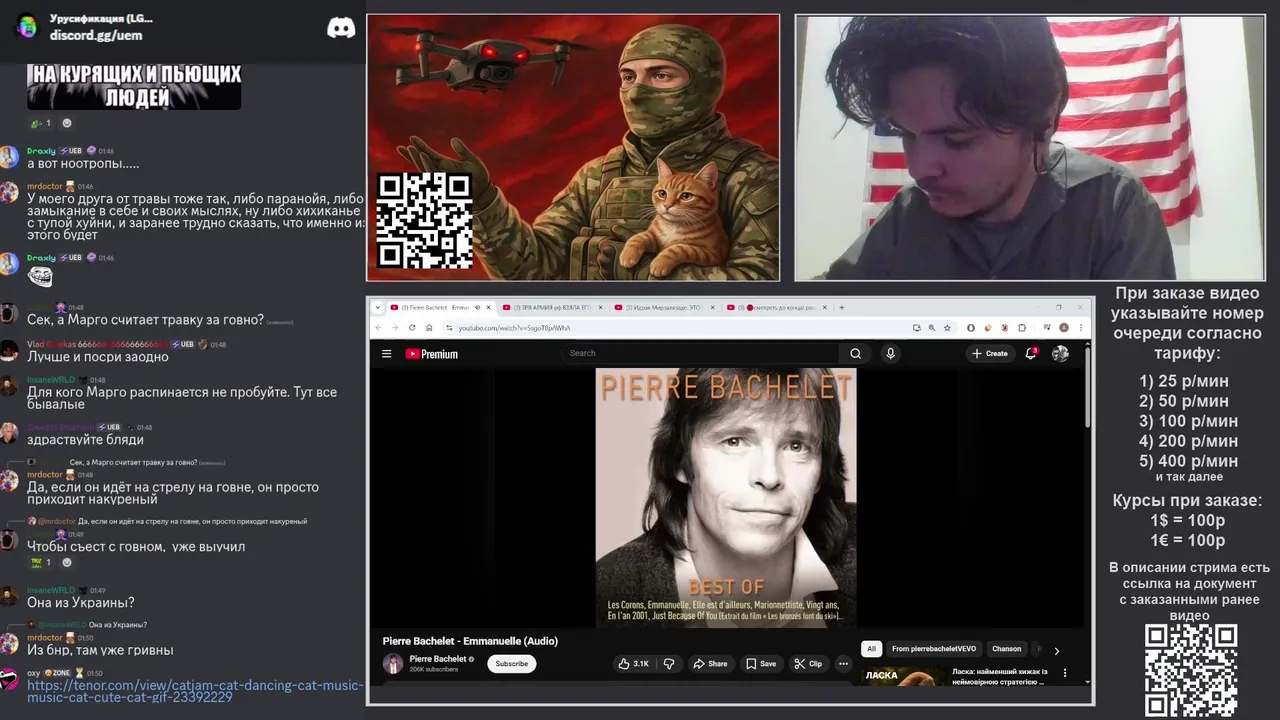The image size is (1280, 720).
Task: Click the Draxly username on 'а вот ноотропы'
Action: tap(41, 151)
